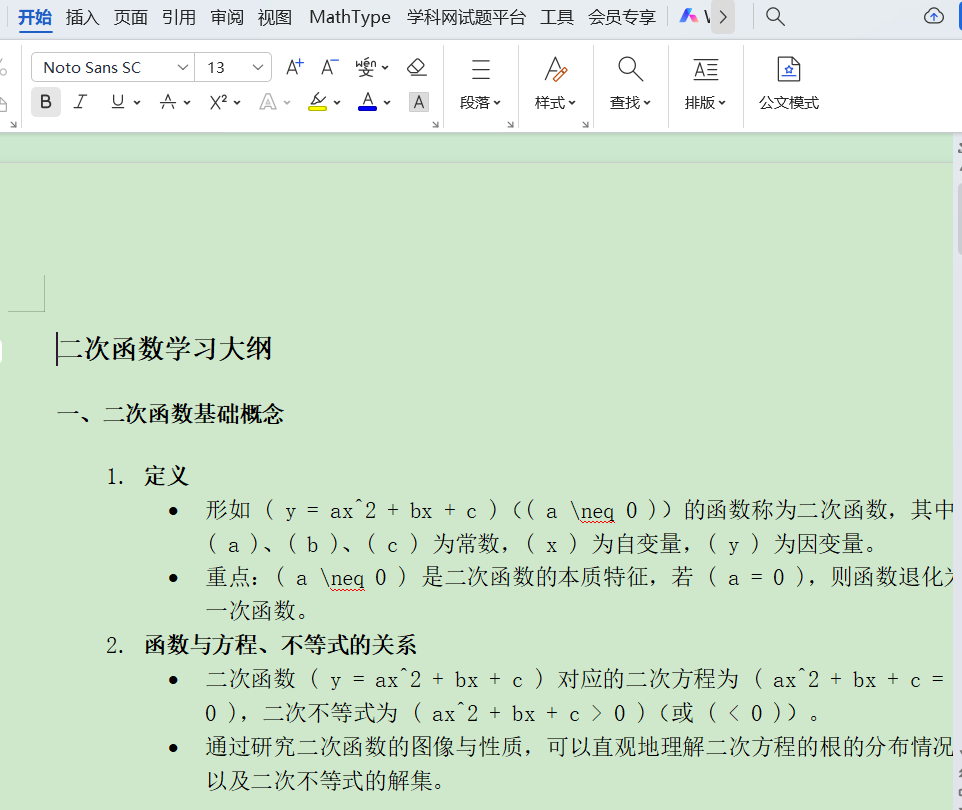
Task: Expand the underline style options arrow
Action: 135,102
